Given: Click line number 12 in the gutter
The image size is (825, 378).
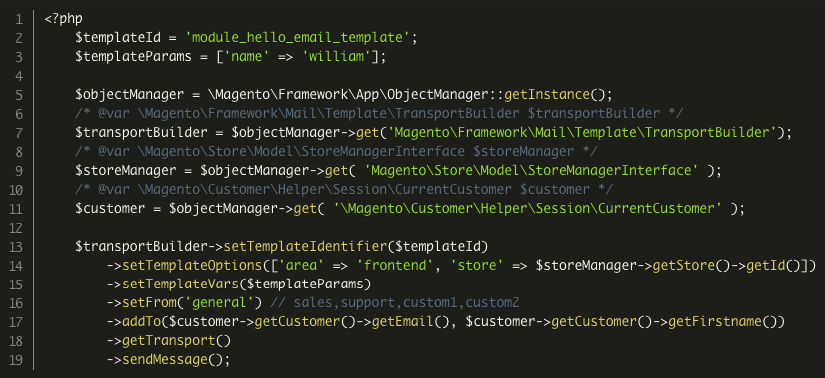Looking at the screenshot, I should (16, 227).
